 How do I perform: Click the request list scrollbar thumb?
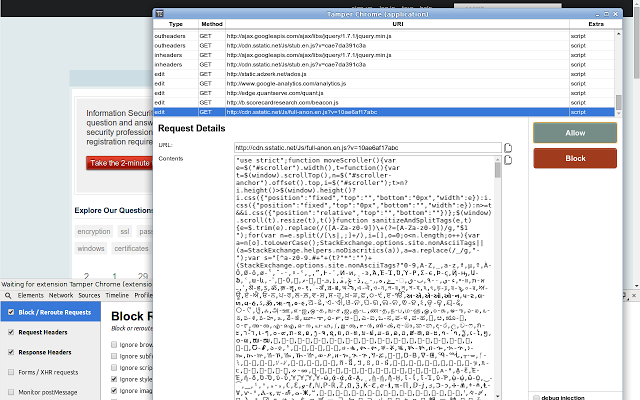click(618, 102)
